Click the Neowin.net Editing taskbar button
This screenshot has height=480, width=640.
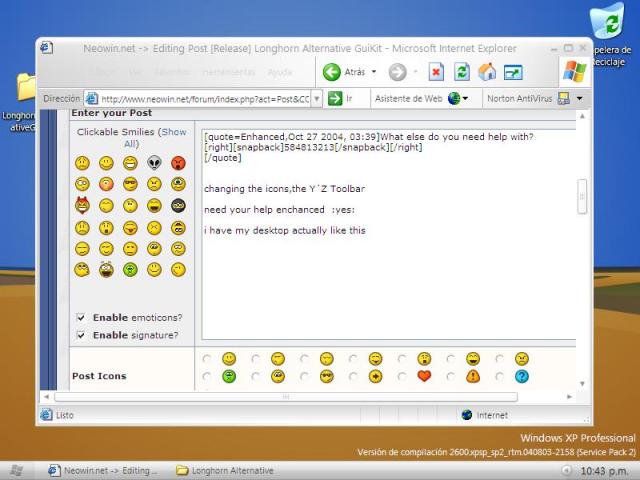click(103, 471)
